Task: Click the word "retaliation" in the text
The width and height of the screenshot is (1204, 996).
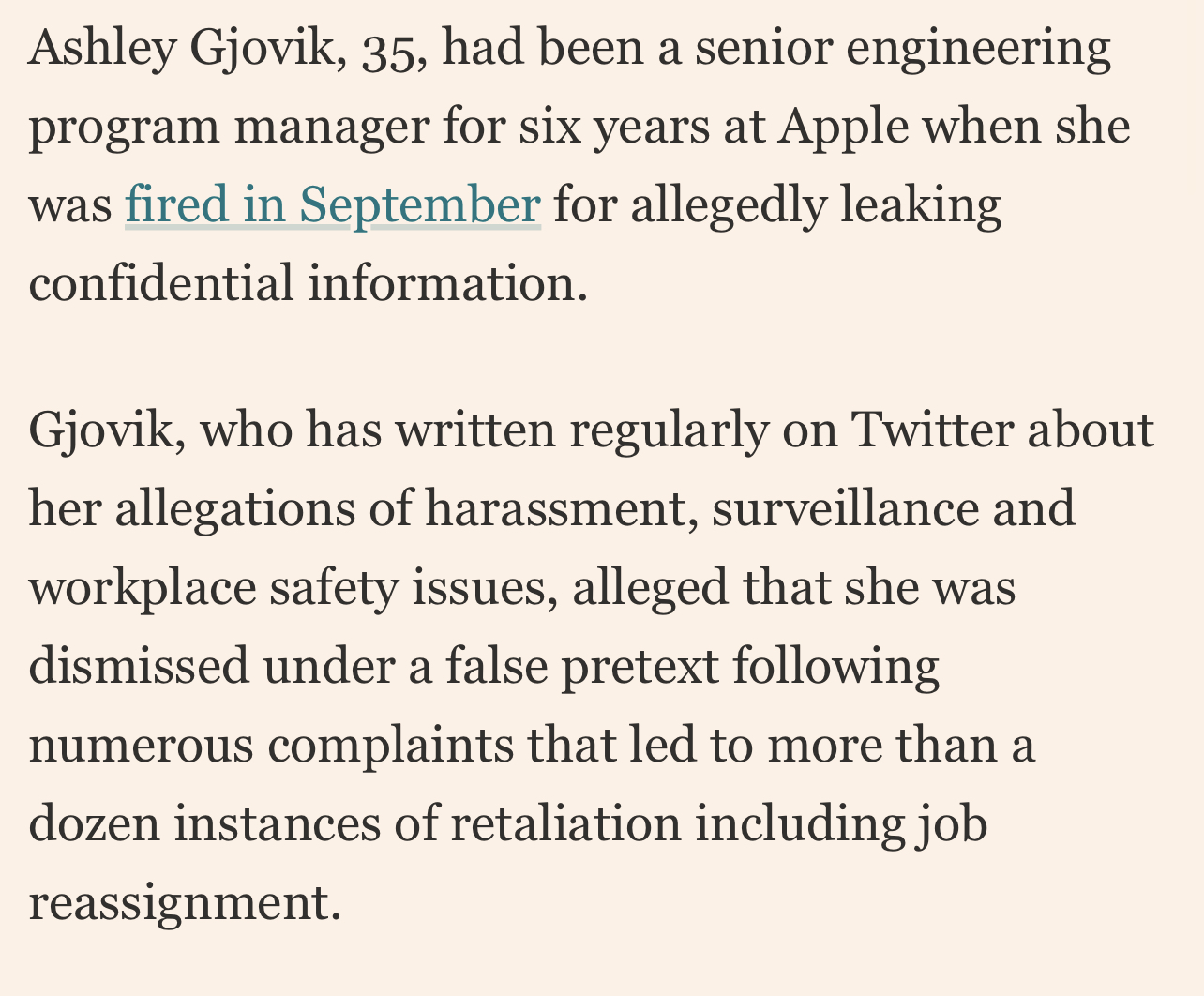Action: coord(565,824)
